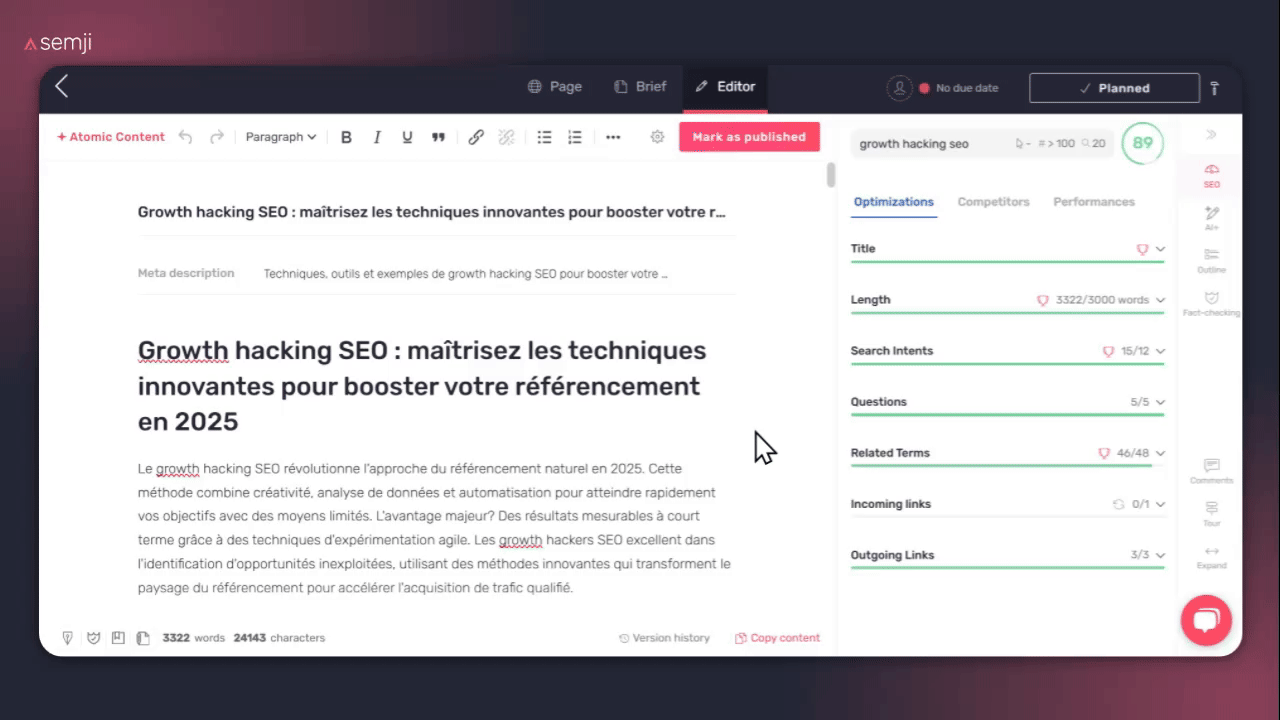Viewport: 1280px width, 720px height.
Task: Select the Optimizations tab
Action: point(893,202)
